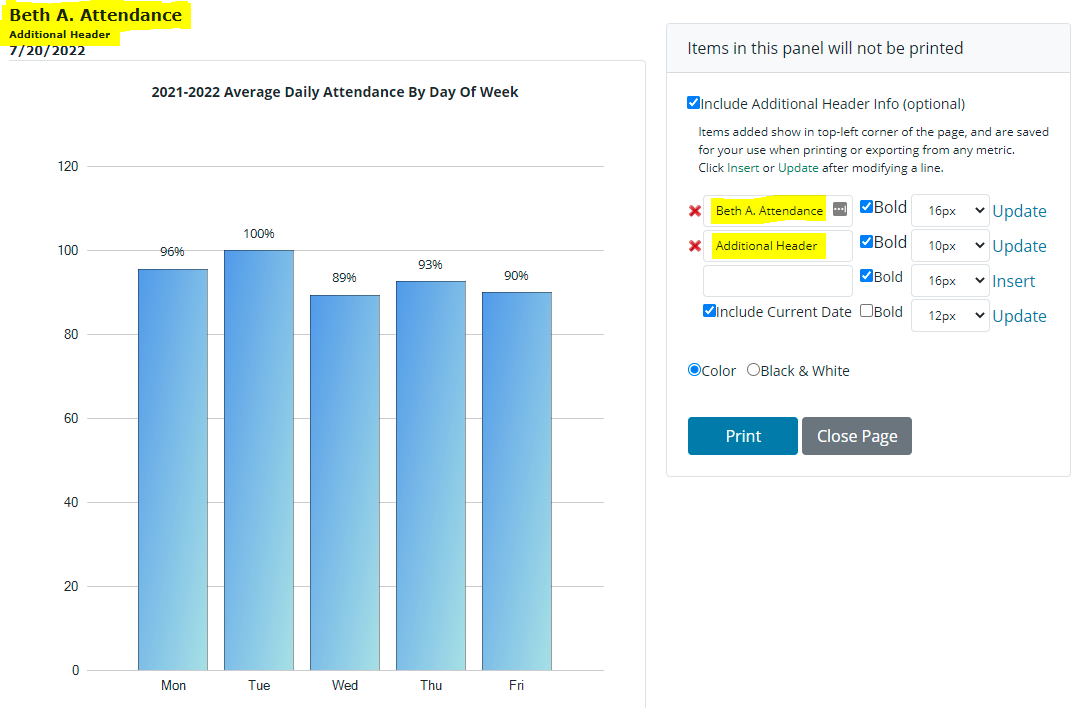Click Insert link to add new header
This screenshot has width=1079, height=708.
(1013, 281)
